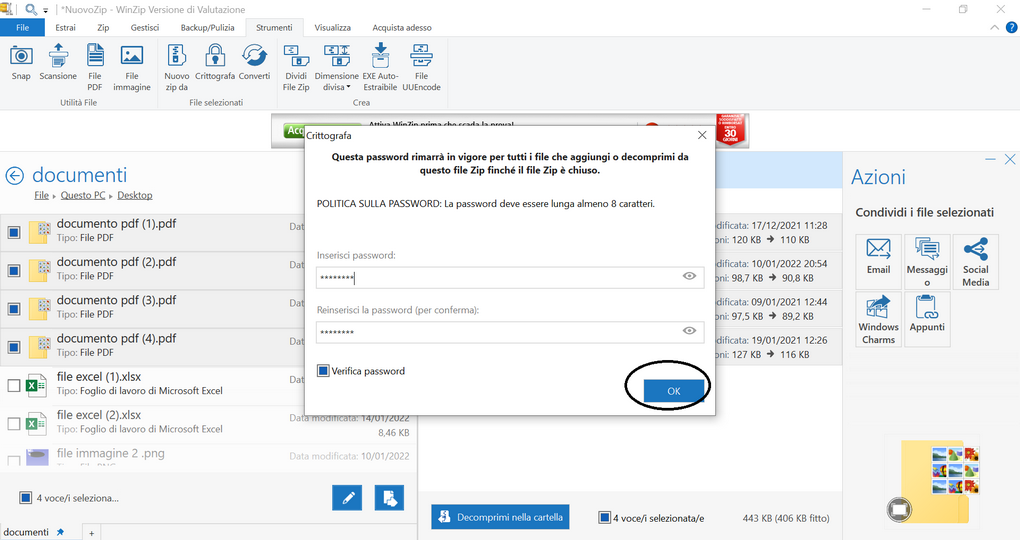Select the File PDF utility icon
The height and width of the screenshot is (540, 1020).
[x=95, y=57]
